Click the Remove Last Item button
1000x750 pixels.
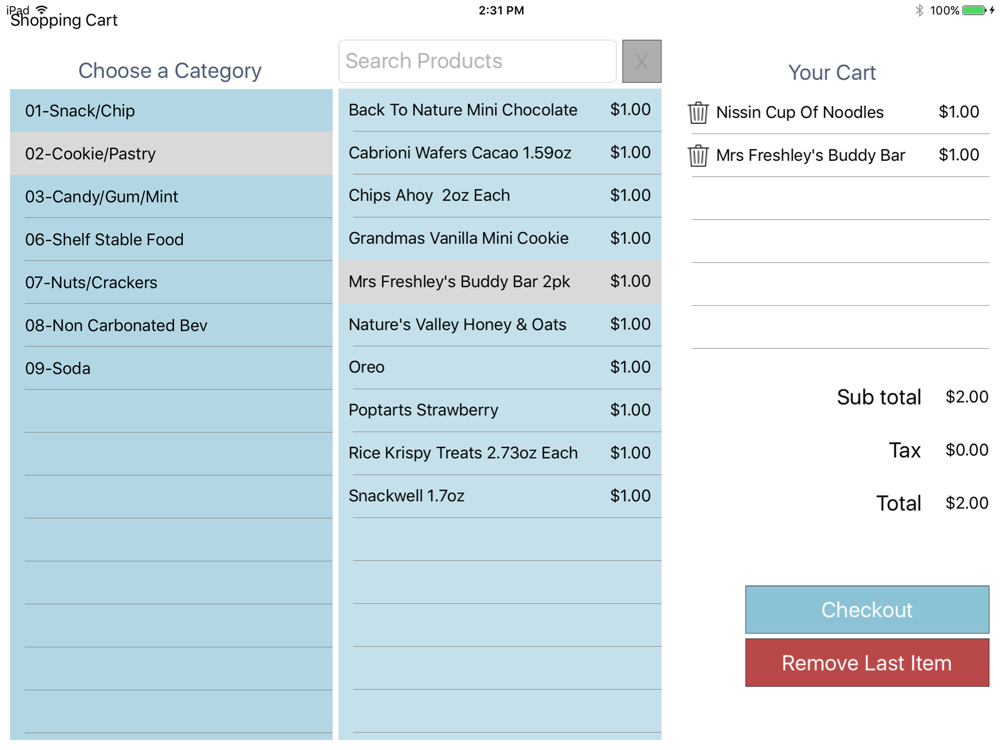pyautogui.click(x=867, y=663)
